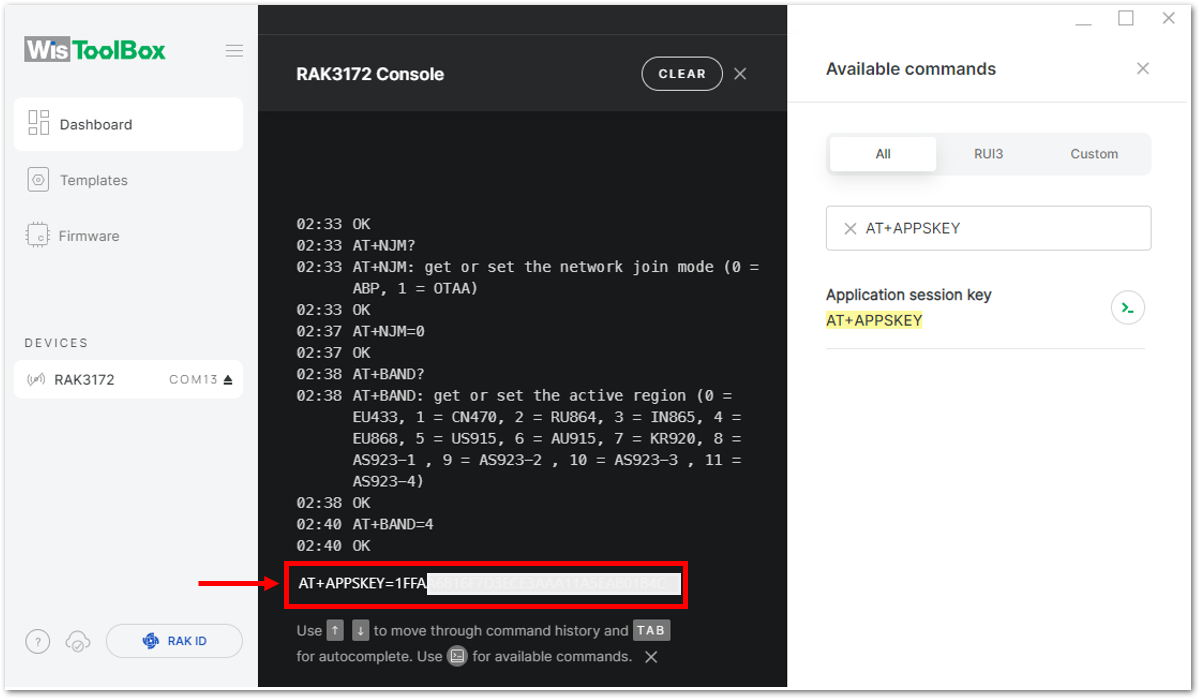Click the DEVICES section heading
The height and width of the screenshot is (699, 1200).
coord(56,343)
